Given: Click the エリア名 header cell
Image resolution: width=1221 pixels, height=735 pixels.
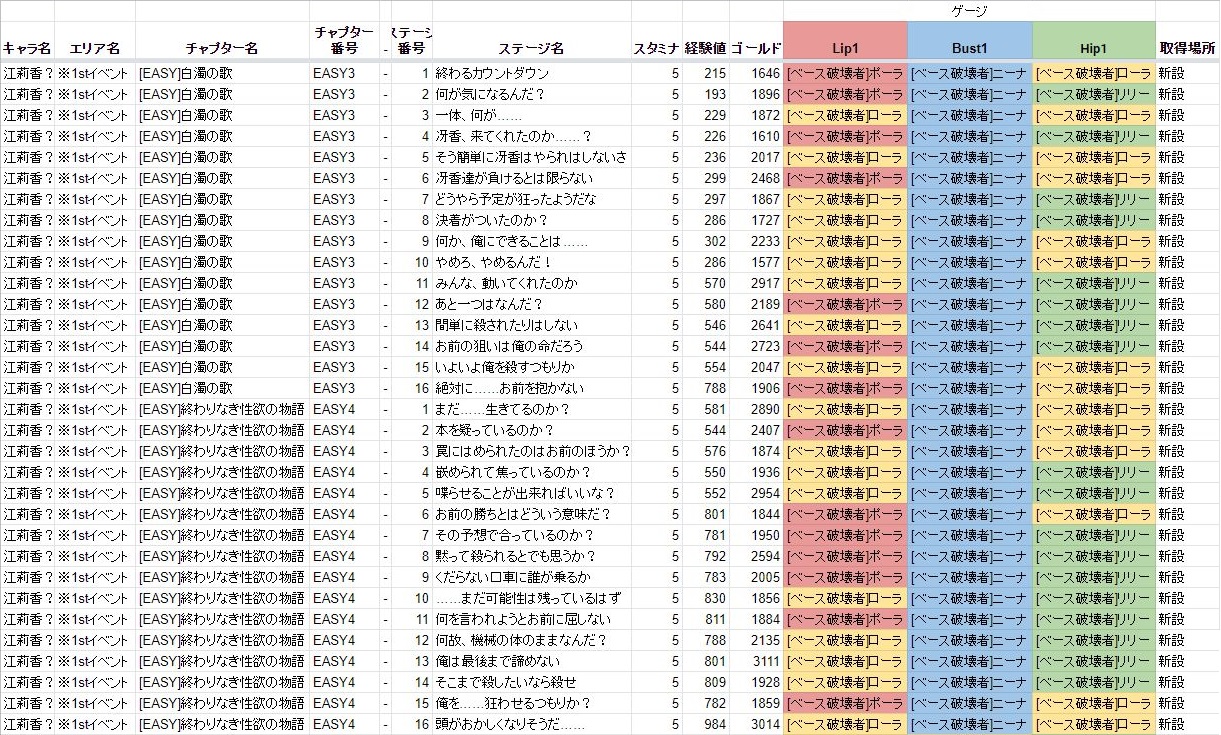Looking at the screenshot, I should 94,48.
